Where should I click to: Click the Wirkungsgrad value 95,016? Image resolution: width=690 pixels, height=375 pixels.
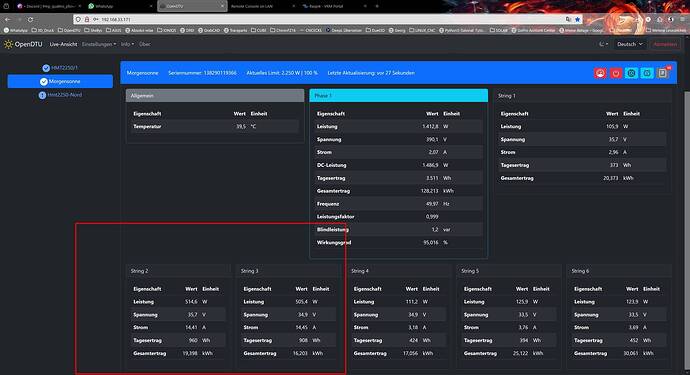431,243
